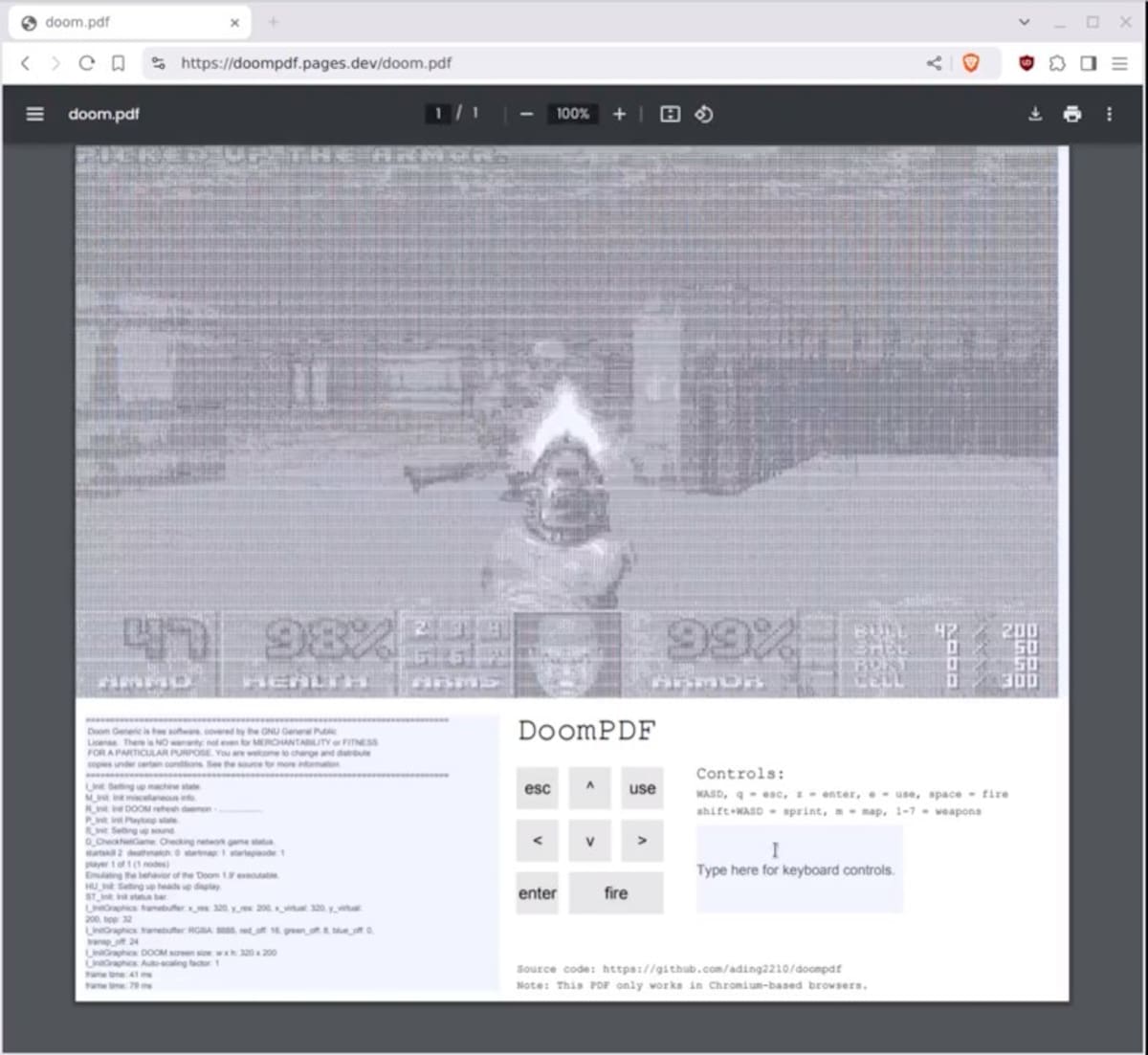Viewport: 1148px width, 1055px height.
Task: Click the 'shift+WASD = sprint' controls line
Action: 839,811
